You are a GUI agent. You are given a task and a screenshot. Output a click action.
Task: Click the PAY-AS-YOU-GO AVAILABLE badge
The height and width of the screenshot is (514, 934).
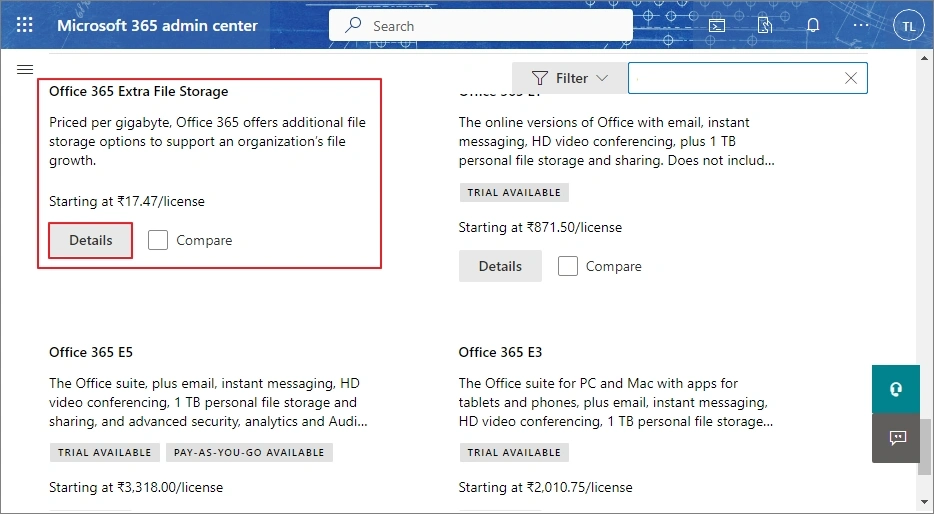coord(249,453)
